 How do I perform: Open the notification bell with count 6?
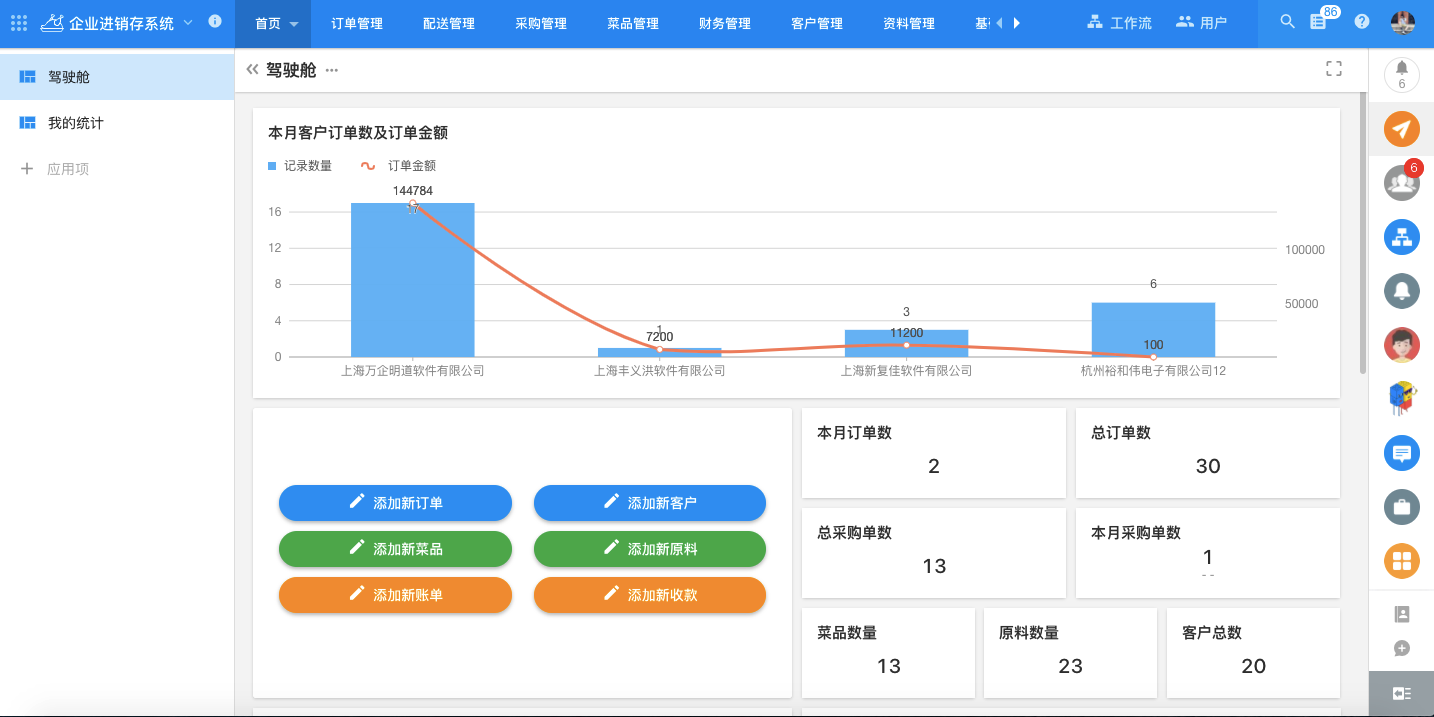tap(1401, 74)
